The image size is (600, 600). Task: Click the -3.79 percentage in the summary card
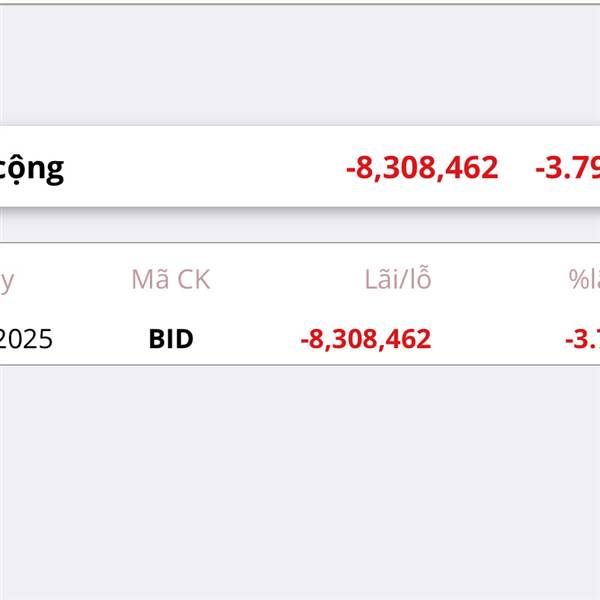coord(567,167)
